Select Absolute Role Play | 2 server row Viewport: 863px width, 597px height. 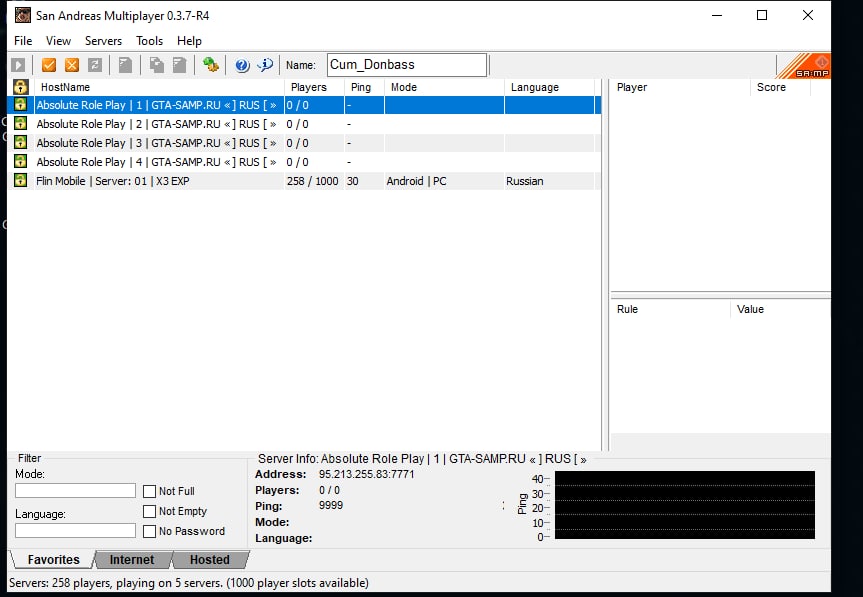[304, 124]
